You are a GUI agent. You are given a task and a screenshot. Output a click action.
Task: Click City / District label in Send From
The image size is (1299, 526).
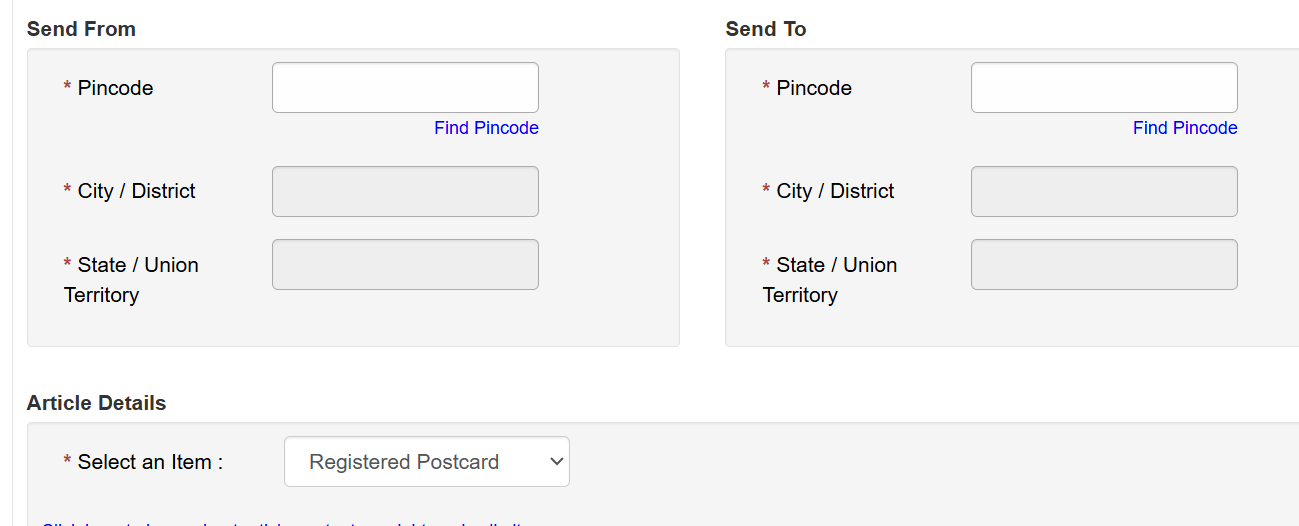(x=136, y=191)
